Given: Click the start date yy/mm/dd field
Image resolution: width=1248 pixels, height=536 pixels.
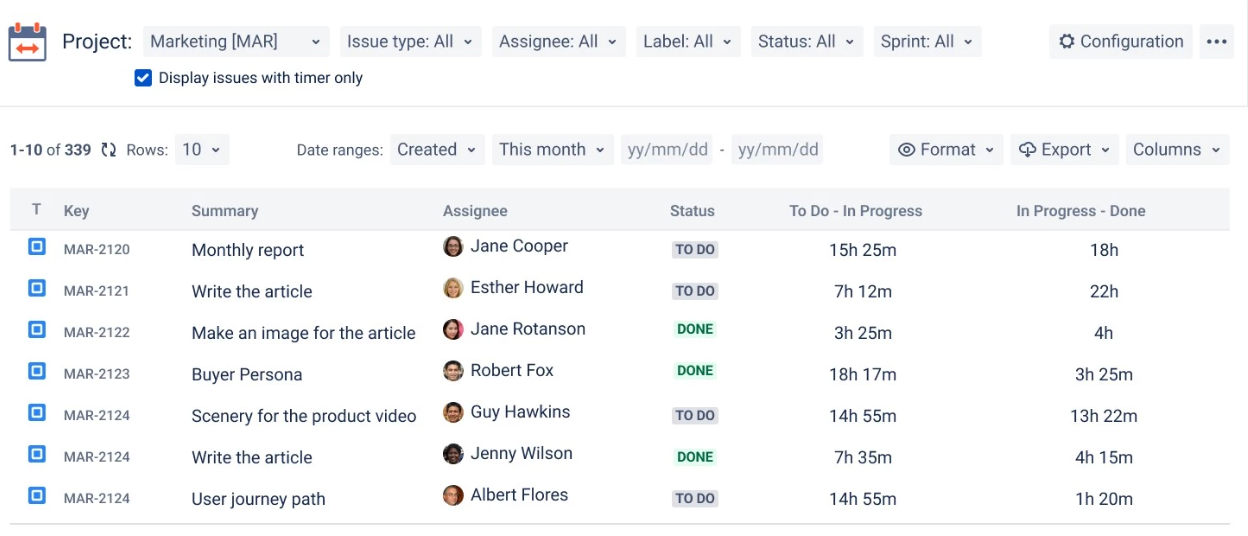Looking at the screenshot, I should 668,150.
